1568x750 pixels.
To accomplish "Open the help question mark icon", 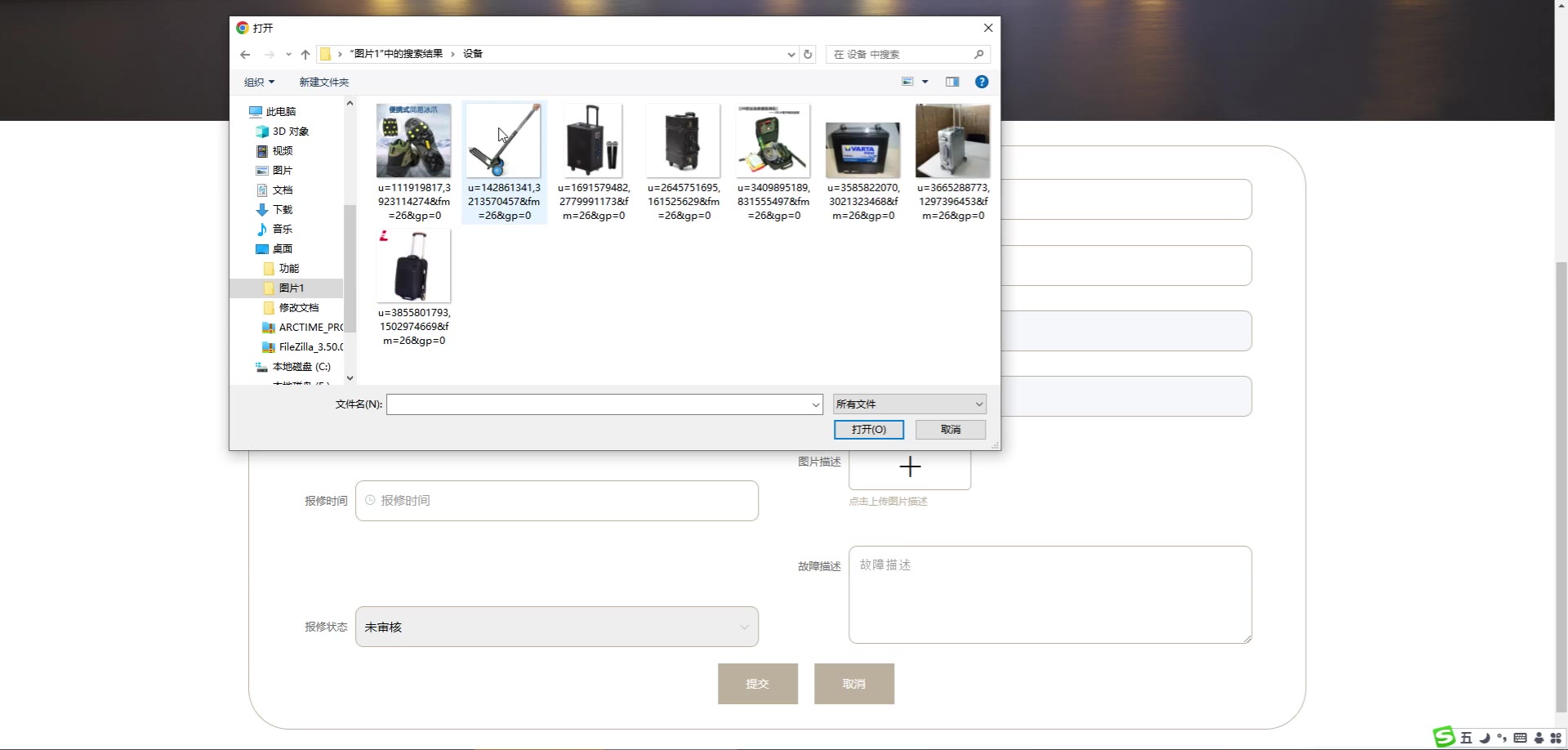I will click(982, 82).
